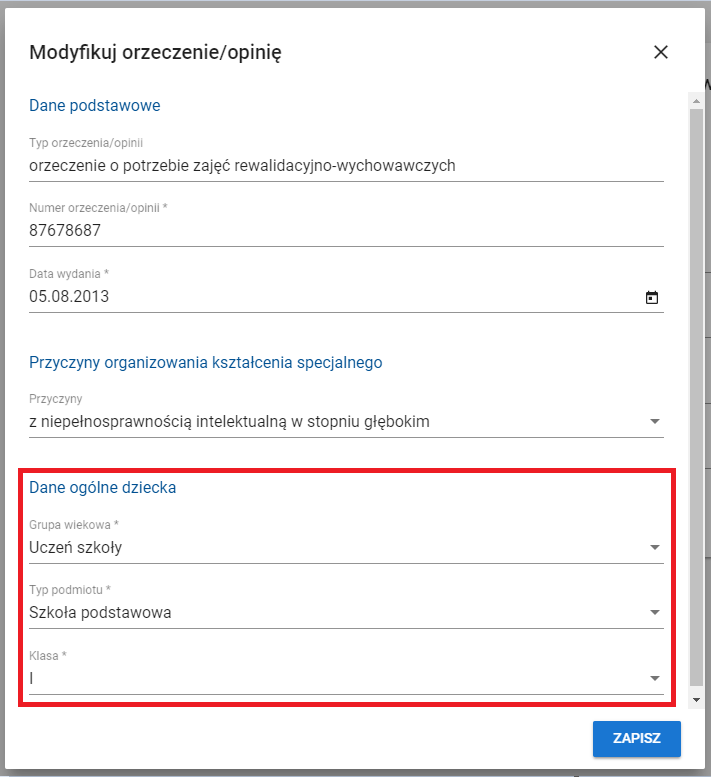Click the Klasa field value 'I'
The width and height of the screenshot is (711, 777).
click(33, 679)
